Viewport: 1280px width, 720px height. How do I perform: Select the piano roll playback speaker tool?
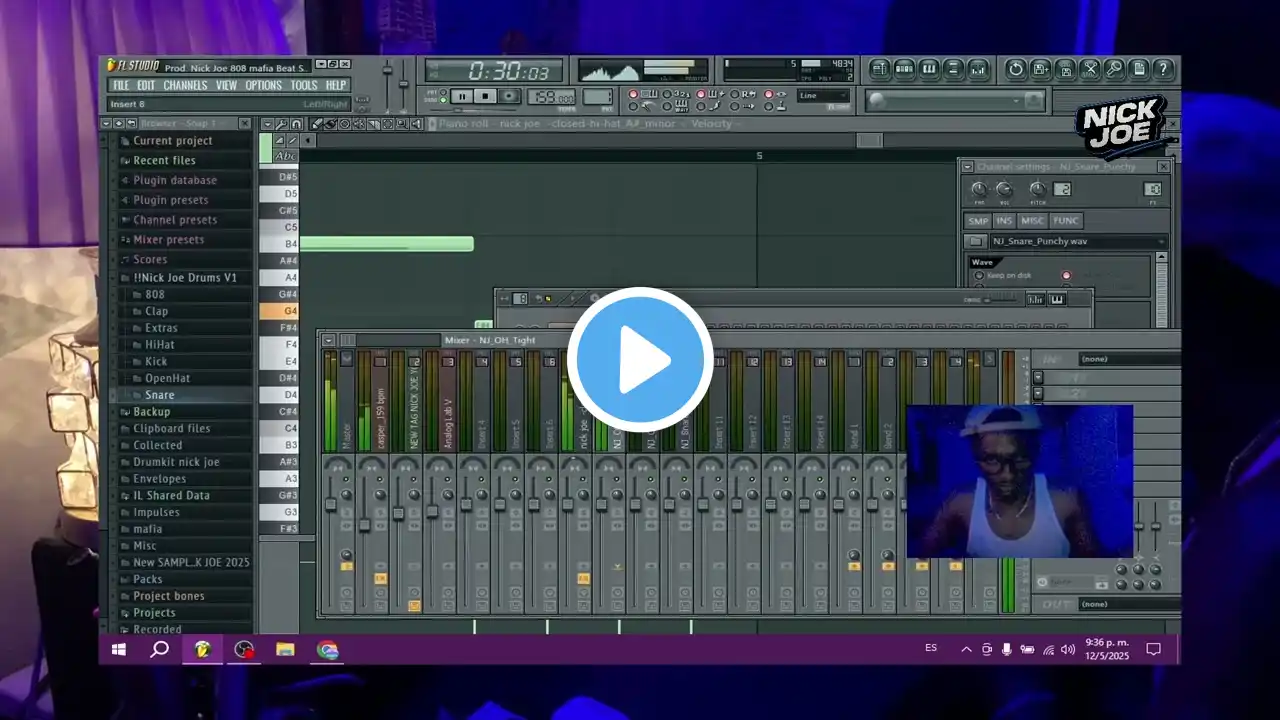click(417, 124)
